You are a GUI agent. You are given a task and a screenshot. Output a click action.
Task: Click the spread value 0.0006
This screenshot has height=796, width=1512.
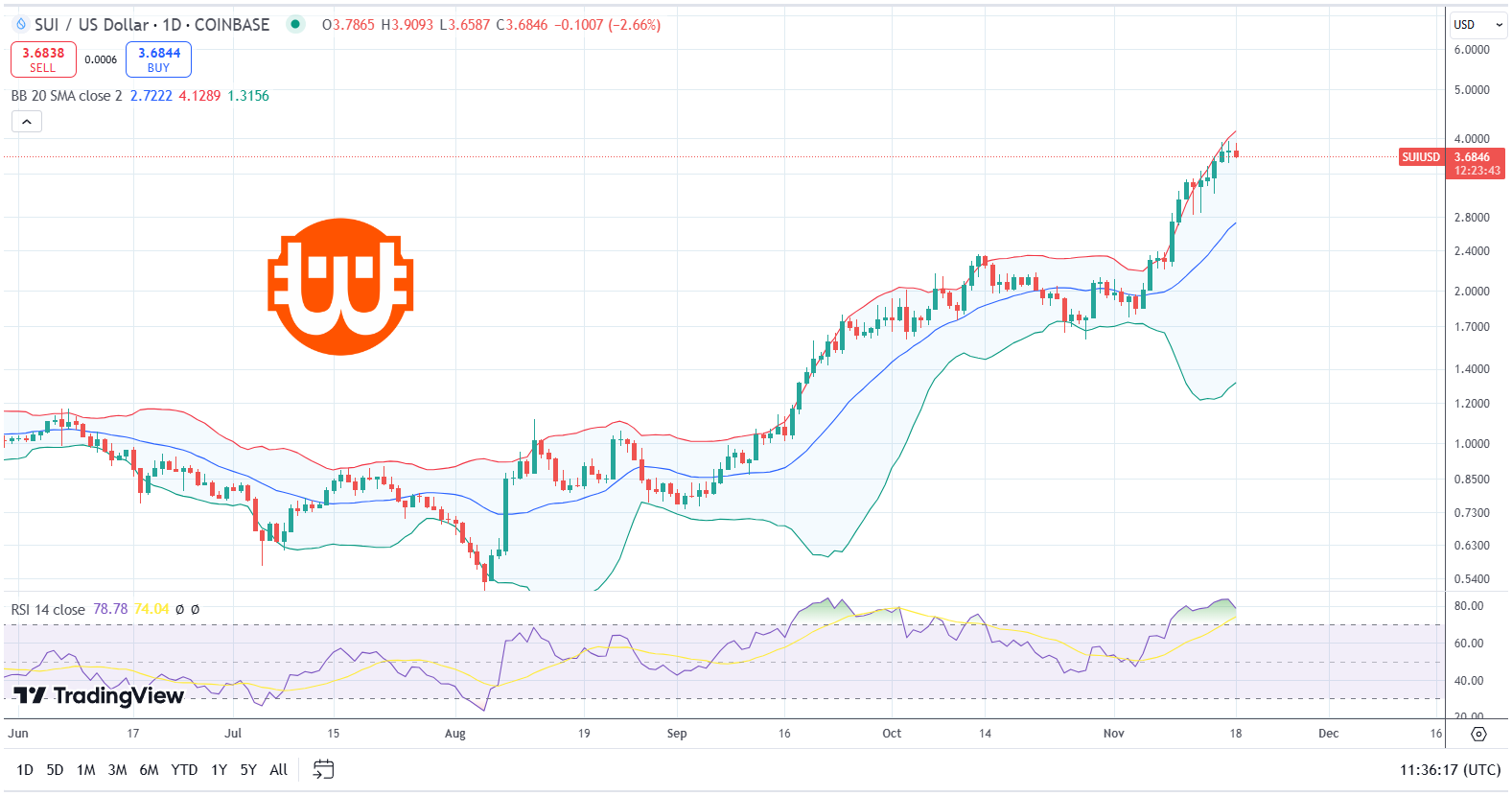coord(101,59)
